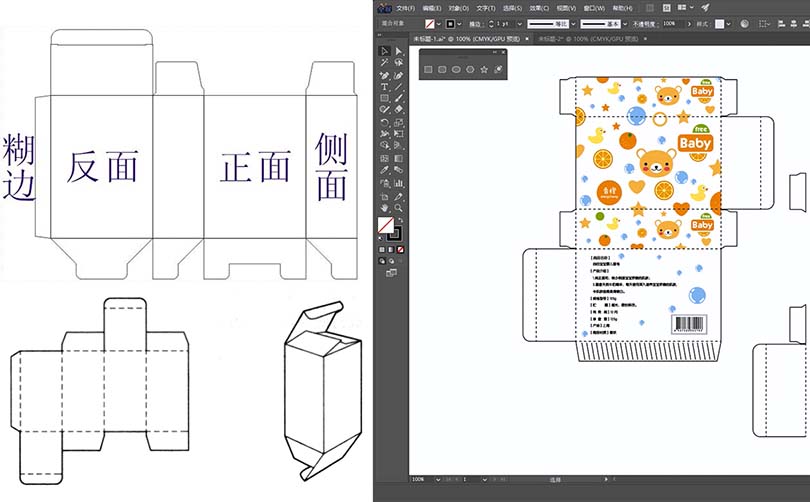This screenshot has width=810, height=502.
Task: Select the Slice tool
Action: [398, 197]
